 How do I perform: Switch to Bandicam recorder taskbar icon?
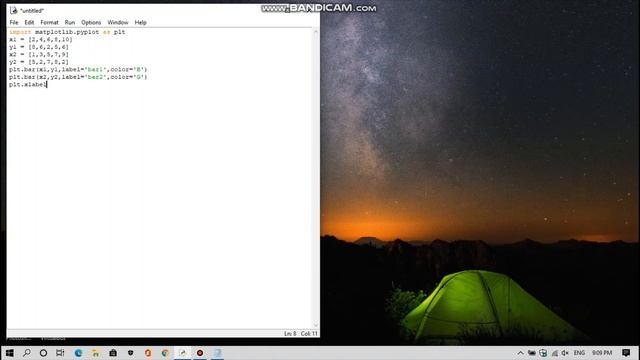(200, 353)
